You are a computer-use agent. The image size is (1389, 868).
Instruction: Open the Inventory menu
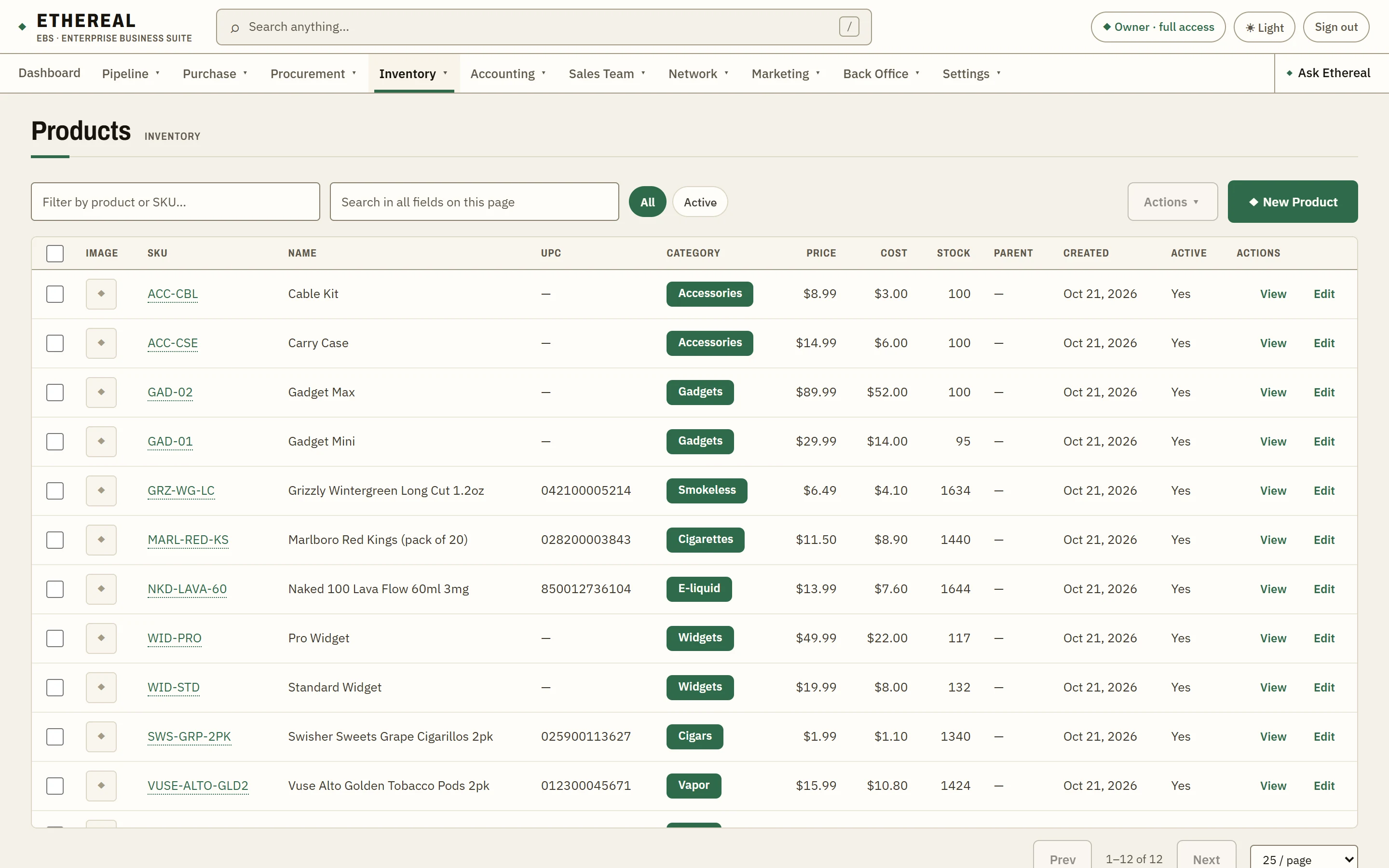pos(413,73)
